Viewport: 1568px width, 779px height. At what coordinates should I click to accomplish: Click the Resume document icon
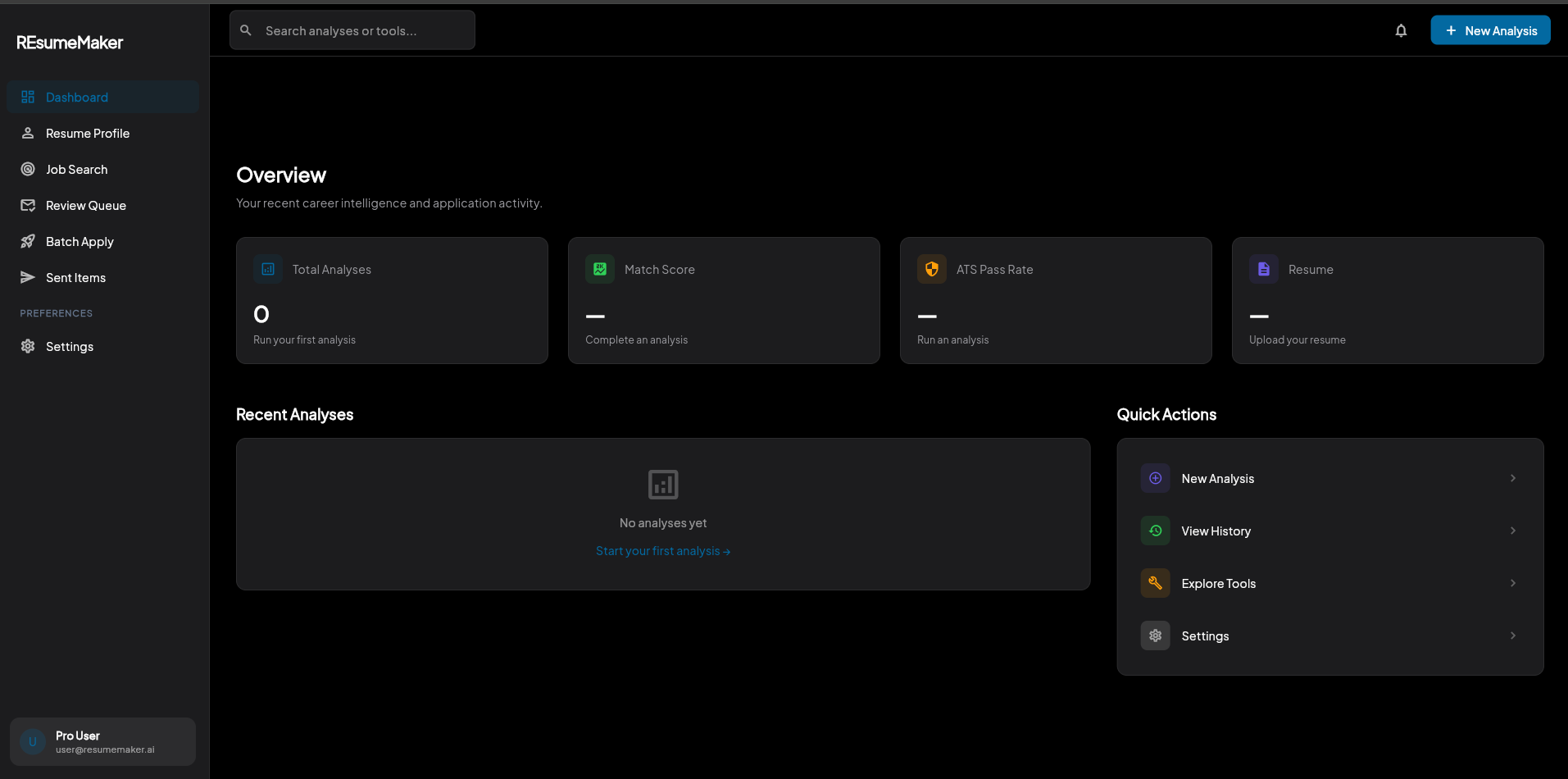1263,269
